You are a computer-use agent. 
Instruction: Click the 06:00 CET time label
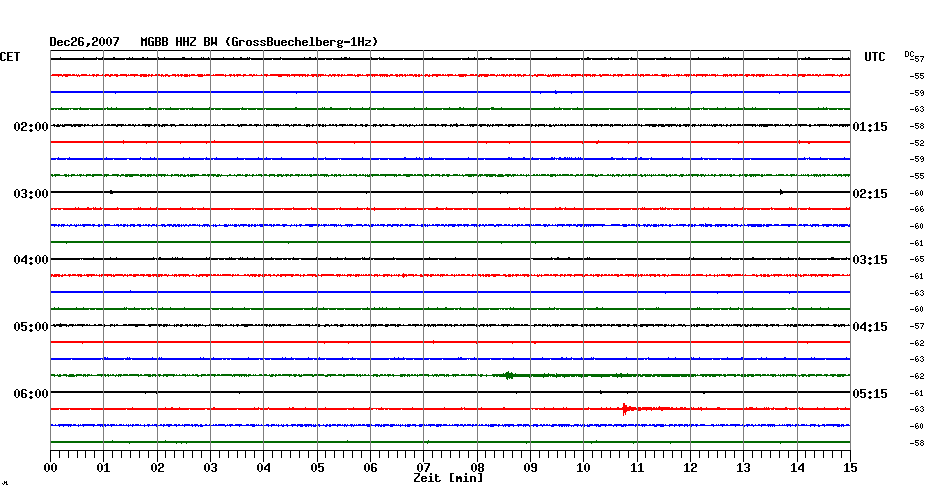point(31,394)
